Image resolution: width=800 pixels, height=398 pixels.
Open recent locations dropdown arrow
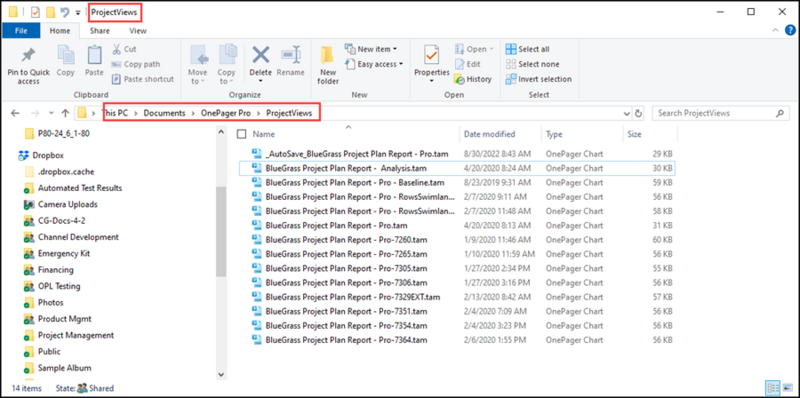point(51,113)
